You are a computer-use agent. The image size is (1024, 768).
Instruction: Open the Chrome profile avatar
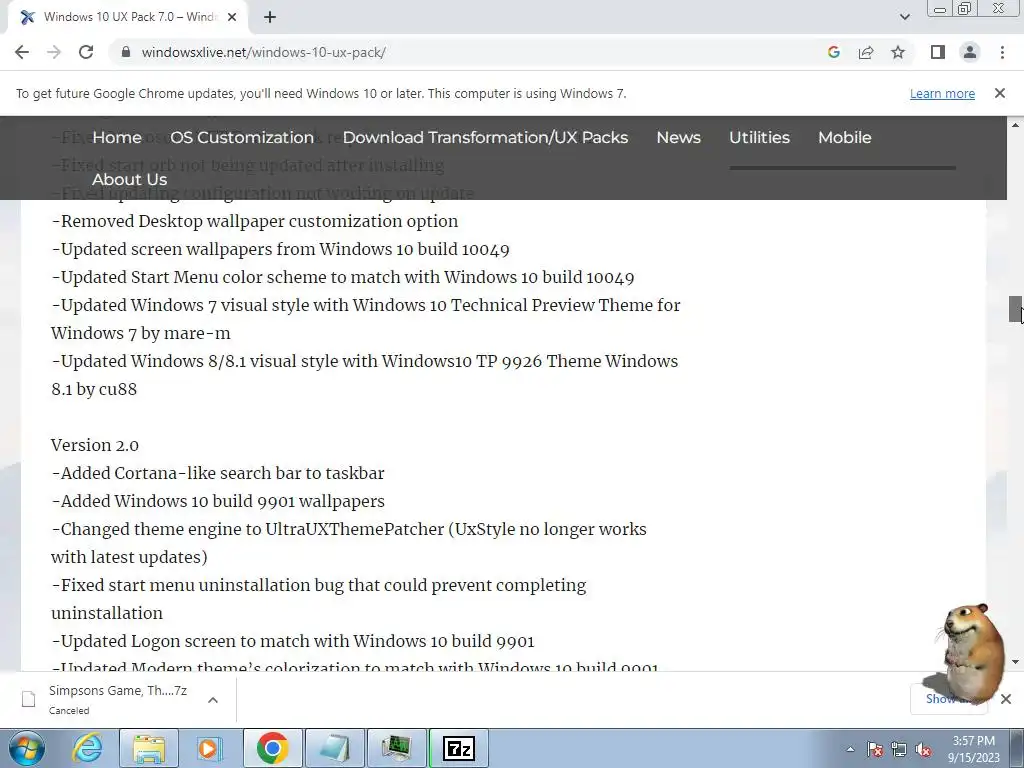pos(970,52)
